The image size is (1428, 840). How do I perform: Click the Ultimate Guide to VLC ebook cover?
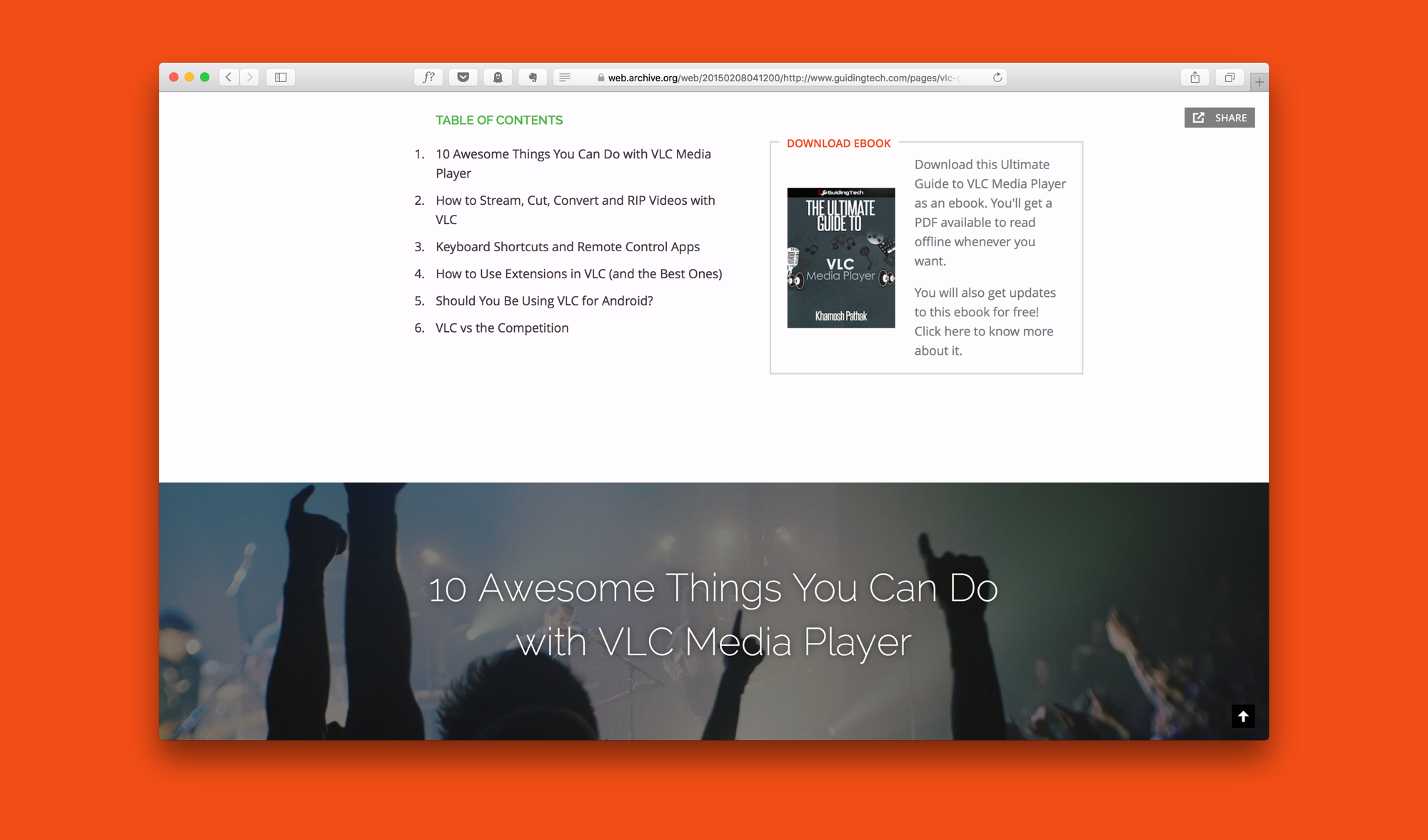pyautogui.click(x=841, y=258)
